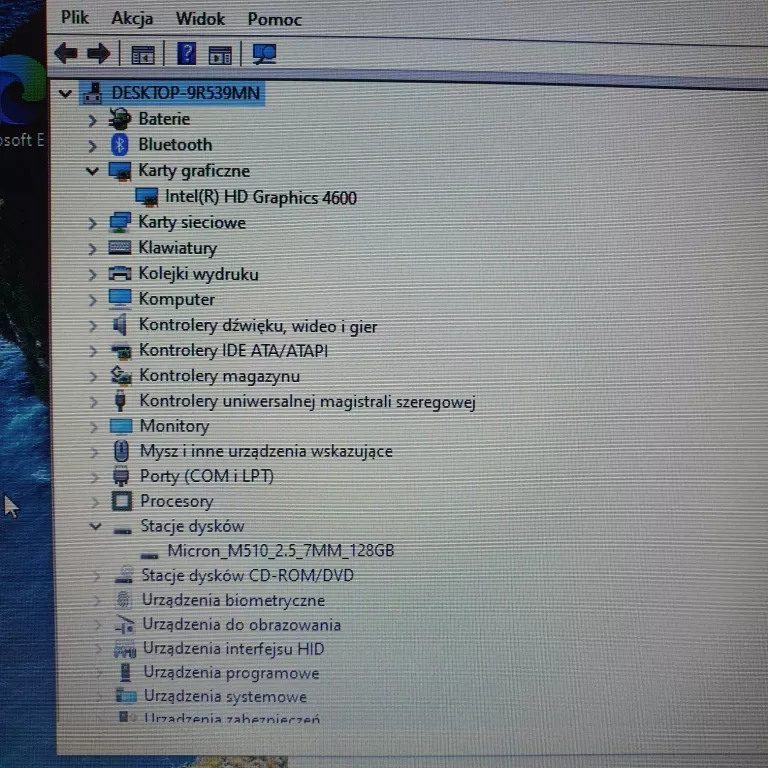768x768 pixels.
Task: Click the Karty graficzne display adapter icon
Action: coord(120,171)
